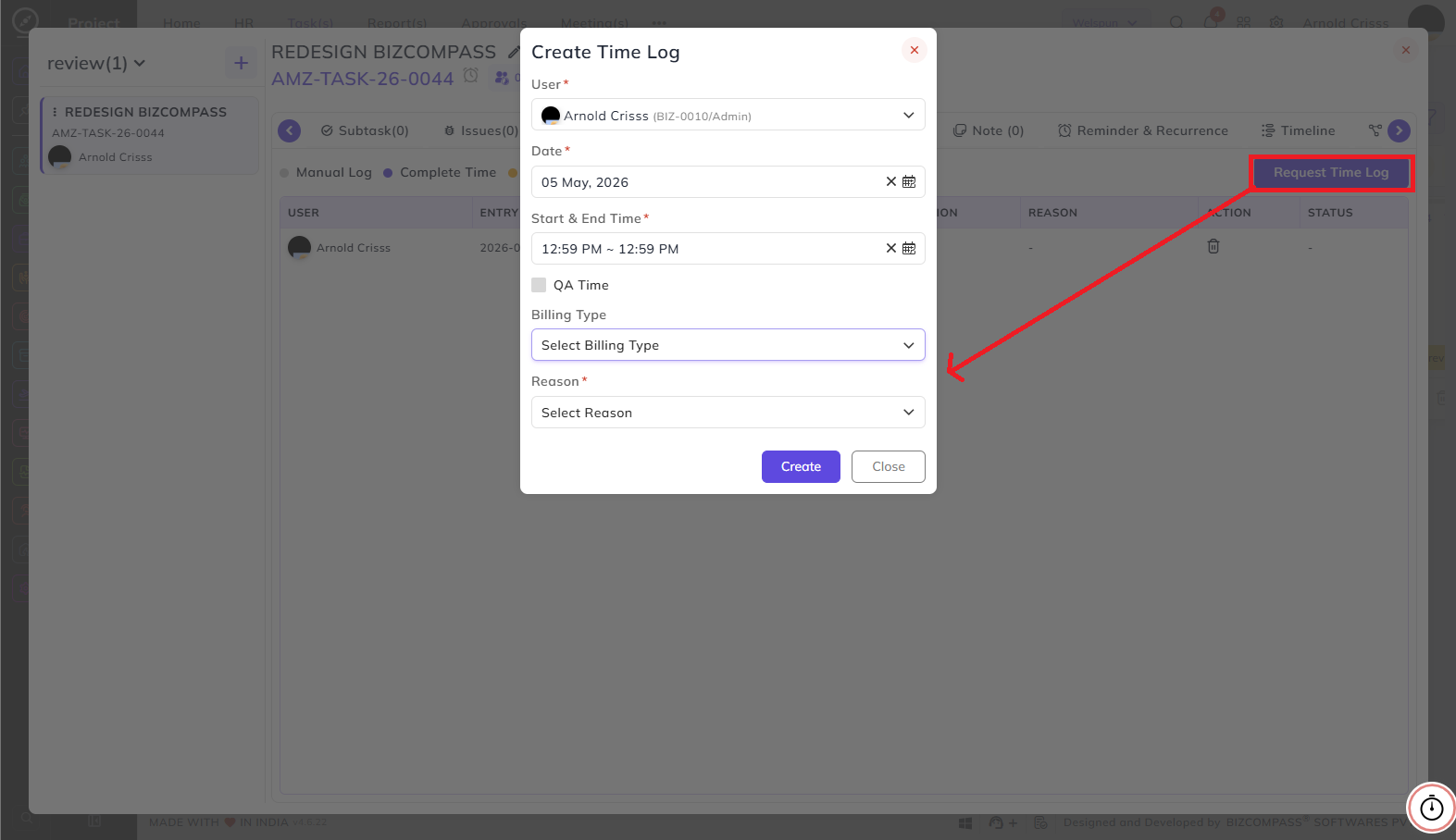Close the task detail panel with X
The image size is (1456, 840).
coord(1405,50)
